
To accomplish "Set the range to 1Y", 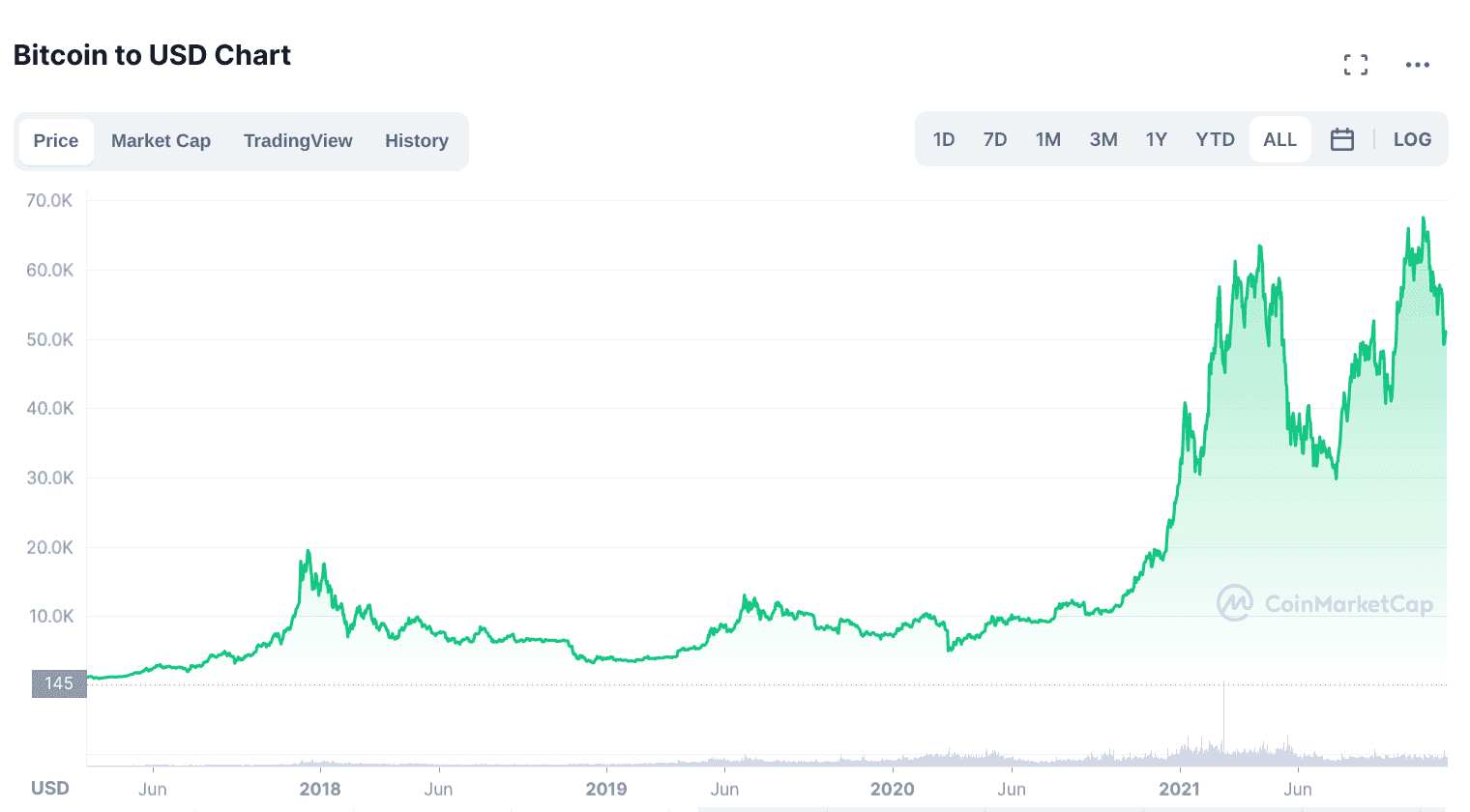I will (1157, 139).
